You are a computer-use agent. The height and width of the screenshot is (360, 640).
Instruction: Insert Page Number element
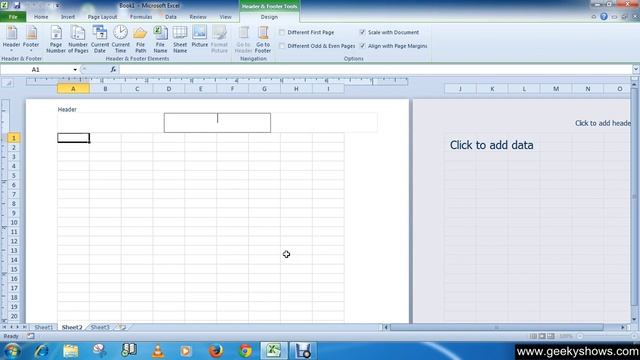pos(56,39)
